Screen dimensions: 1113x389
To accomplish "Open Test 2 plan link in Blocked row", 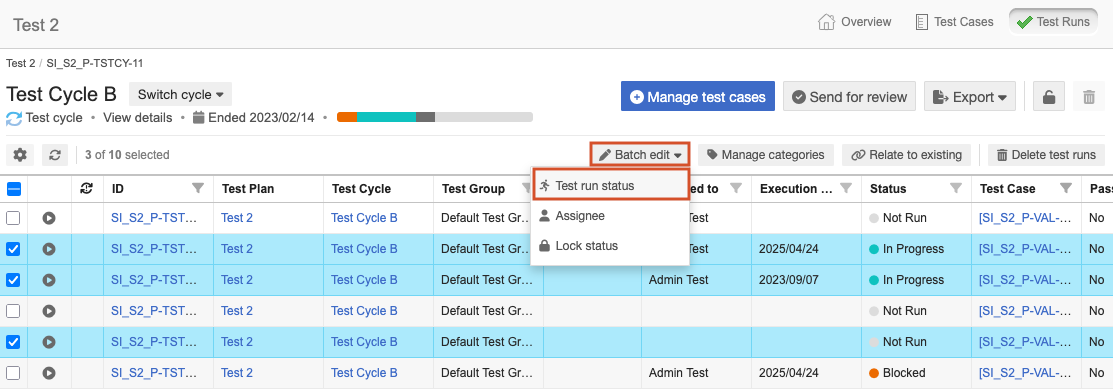I will [237, 373].
